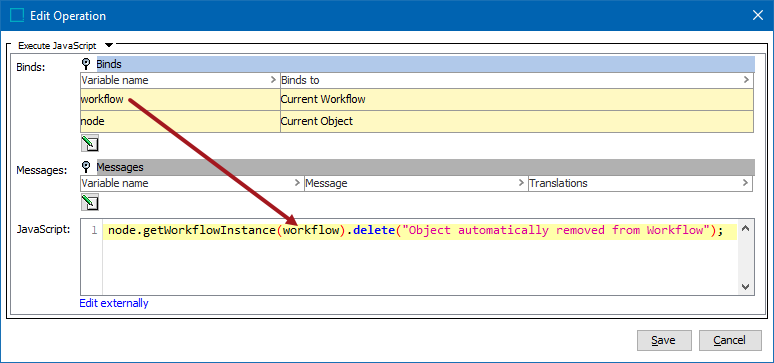Select the Current Workflow binding cell

click(x=517, y=99)
